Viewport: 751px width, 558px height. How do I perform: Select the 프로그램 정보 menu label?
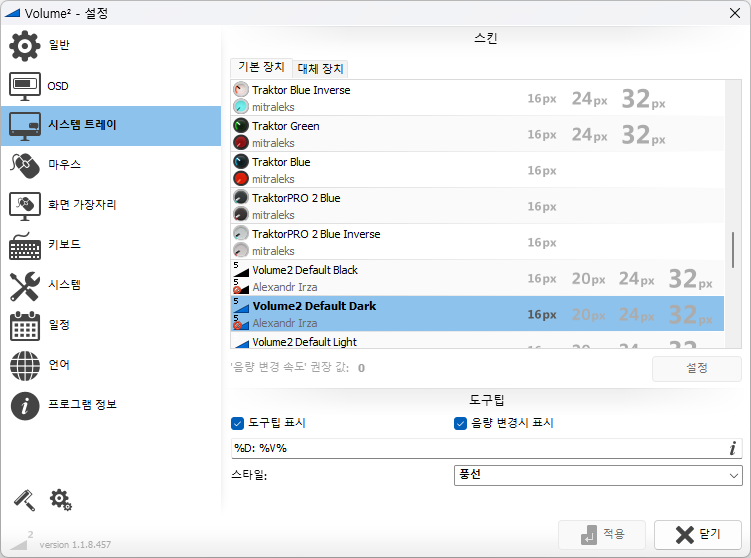coord(82,405)
